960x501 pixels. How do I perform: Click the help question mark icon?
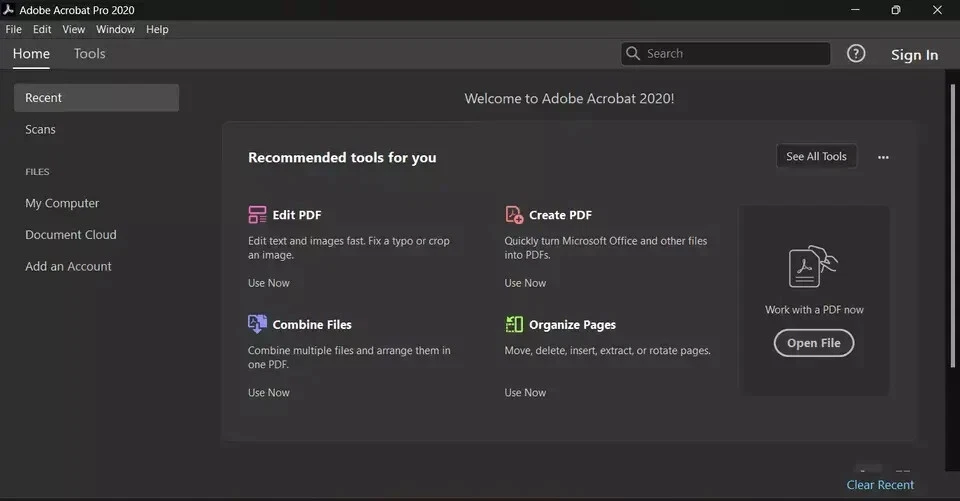856,54
